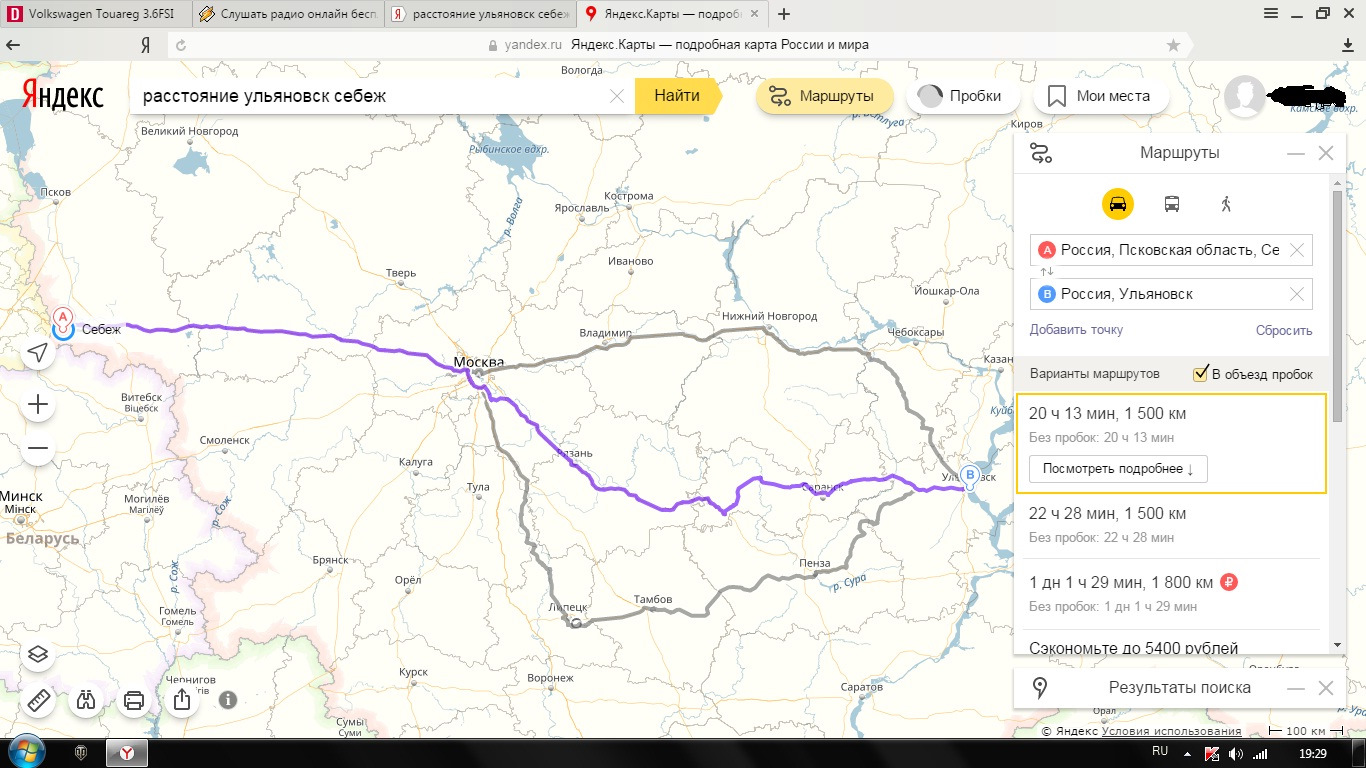Open the Маршруты routes button

coord(824,96)
